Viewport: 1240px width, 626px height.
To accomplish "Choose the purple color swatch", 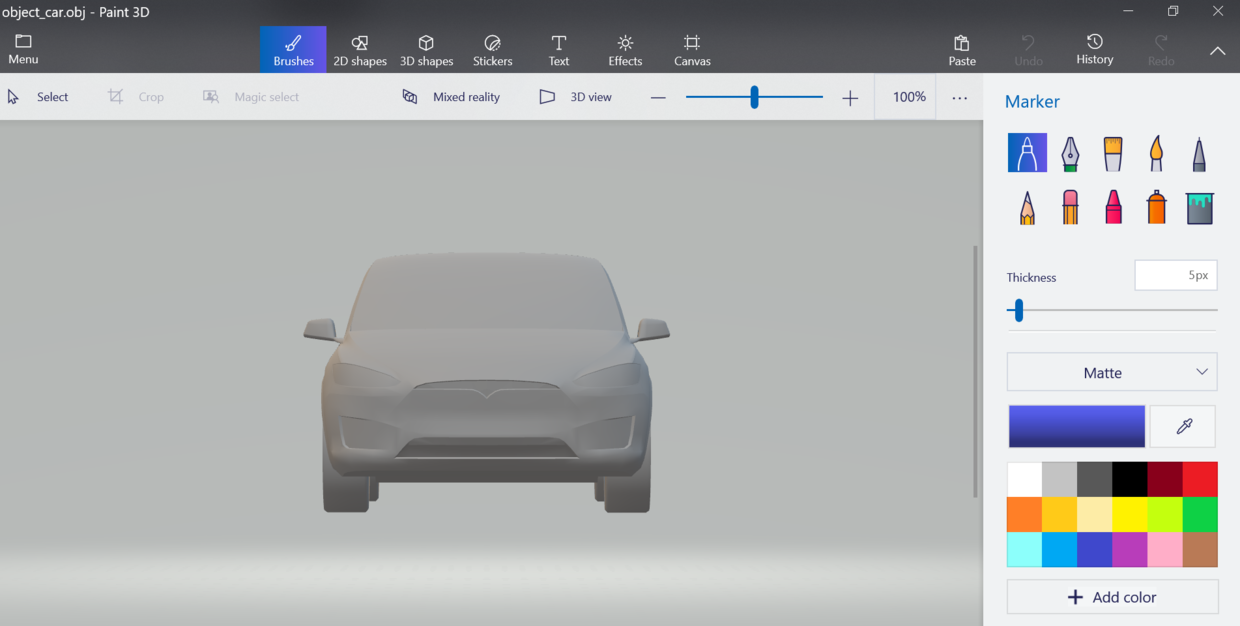I will (1130, 550).
